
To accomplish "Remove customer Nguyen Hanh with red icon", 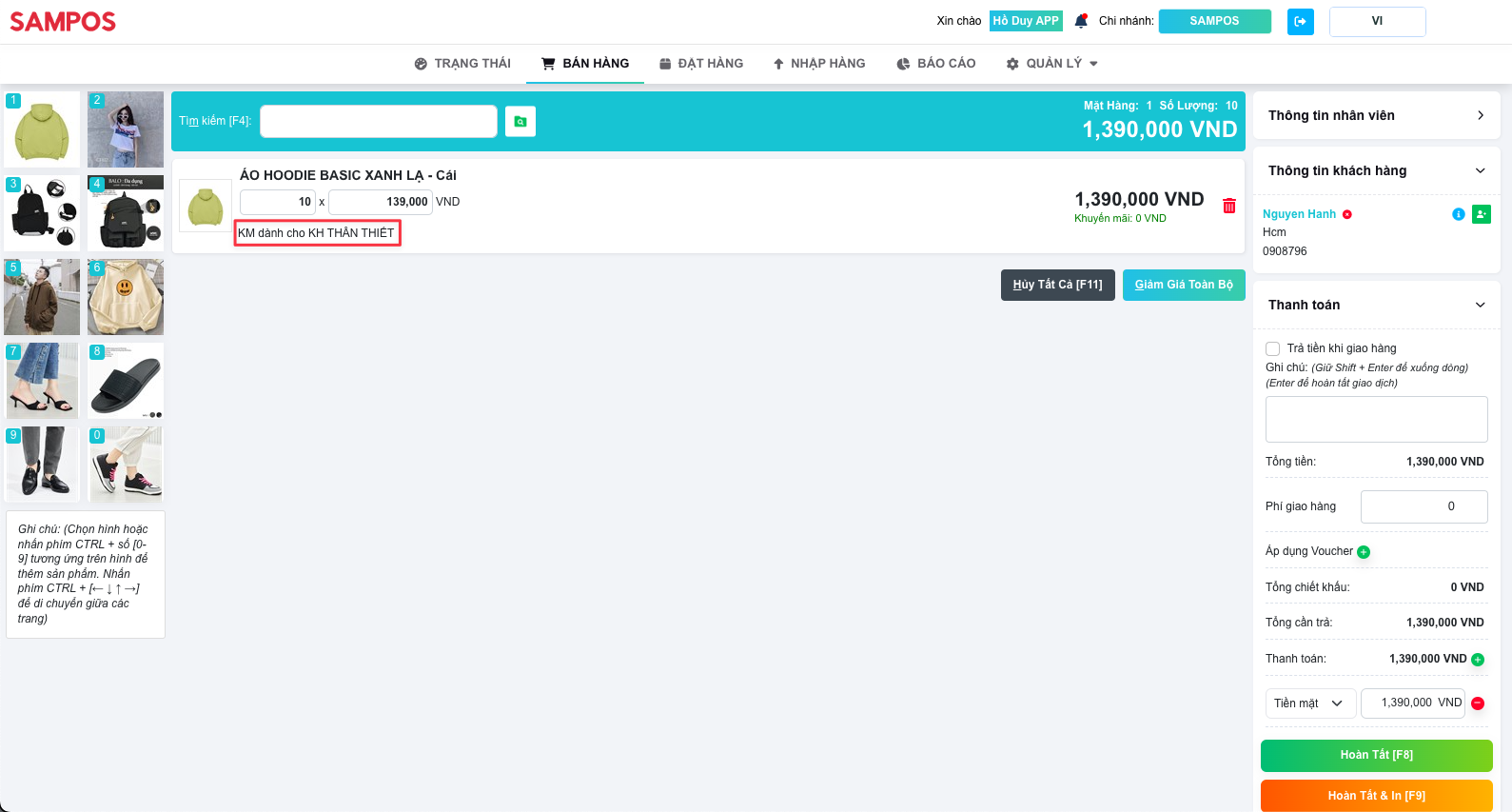I will point(1346,214).
